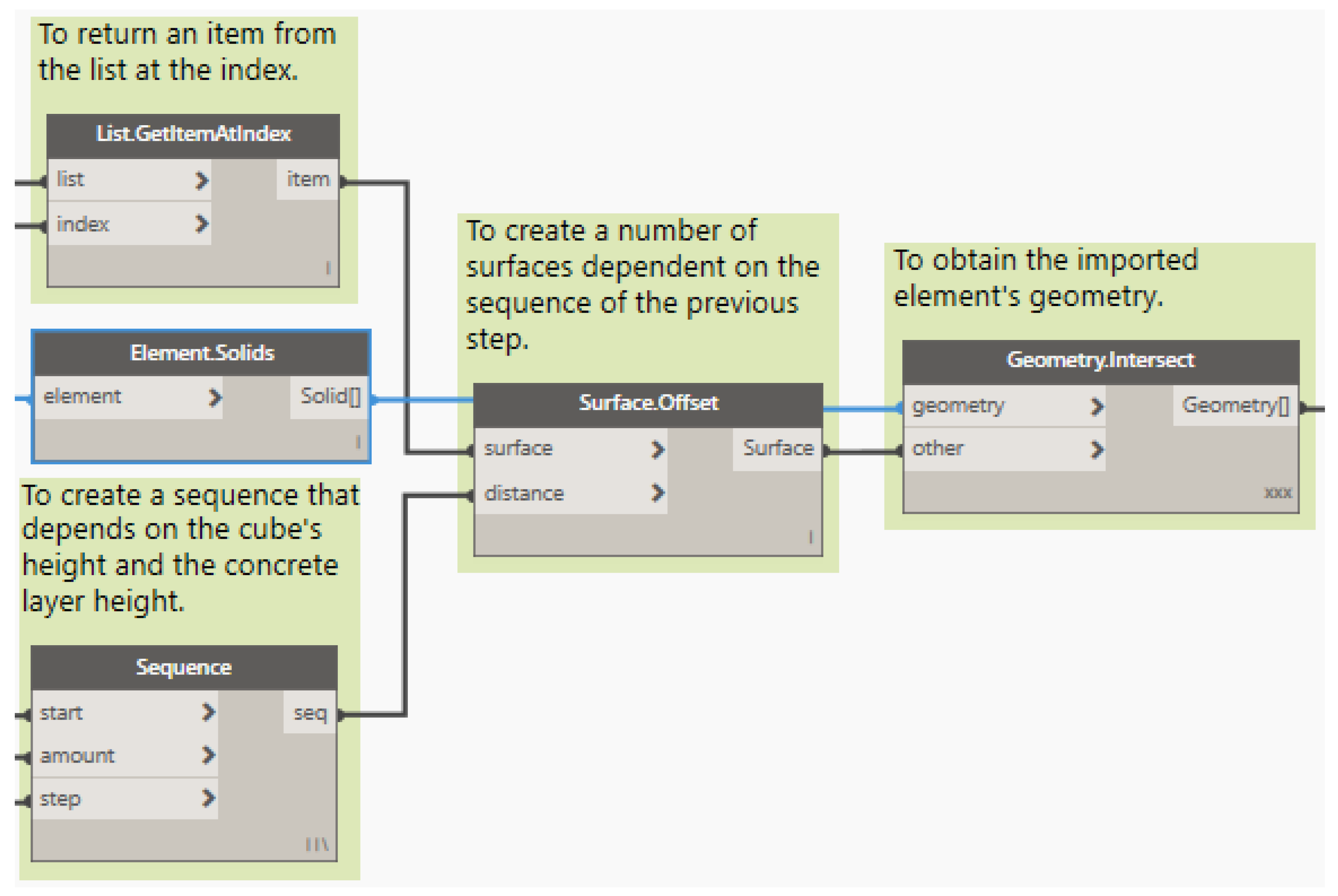Click the distance input chevron on Surface.Offset
1338x896 pixels.
[x=657, y=493]
